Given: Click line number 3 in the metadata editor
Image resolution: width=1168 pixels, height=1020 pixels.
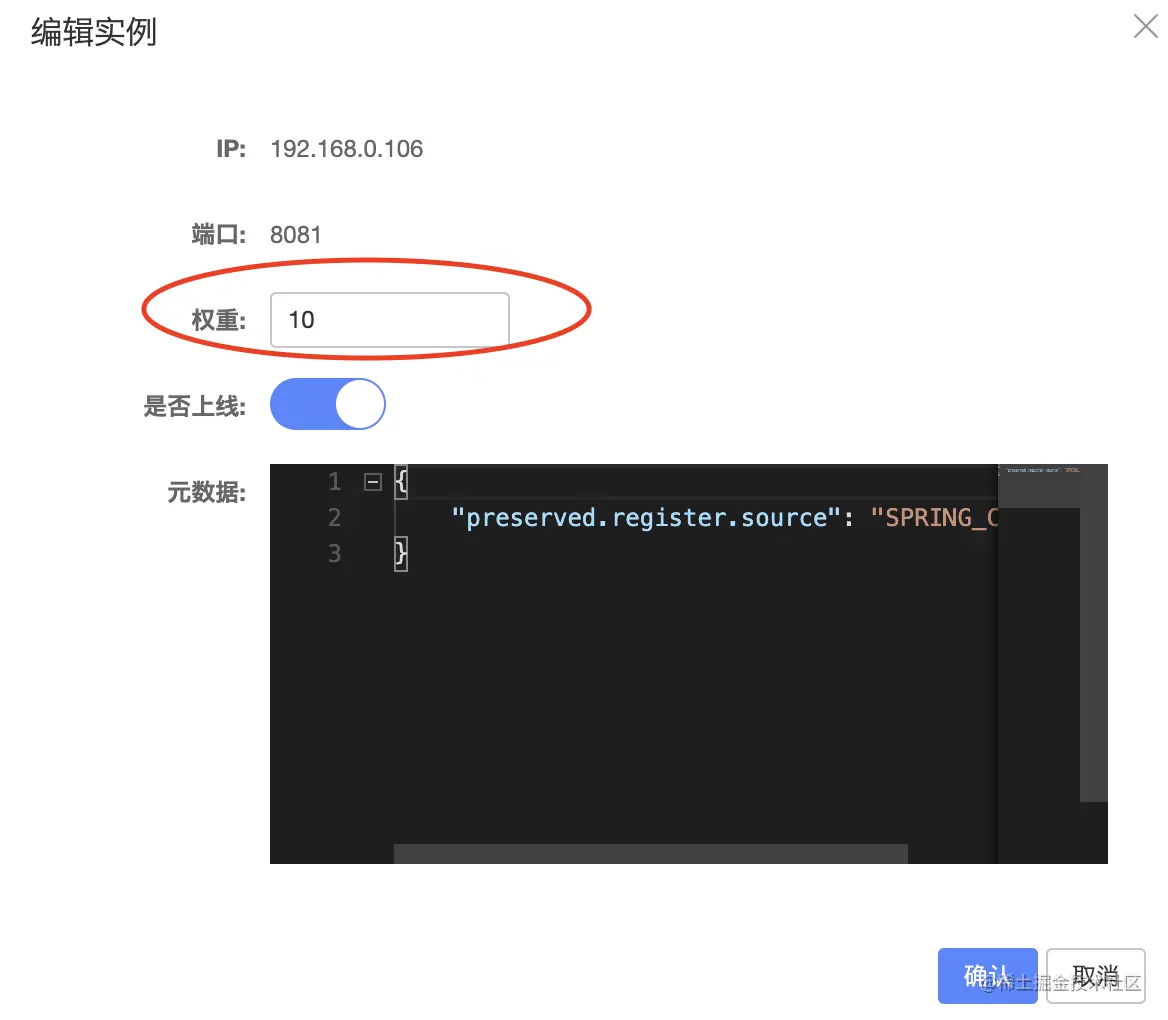Looking at the screenshot, I should (335, 553).
